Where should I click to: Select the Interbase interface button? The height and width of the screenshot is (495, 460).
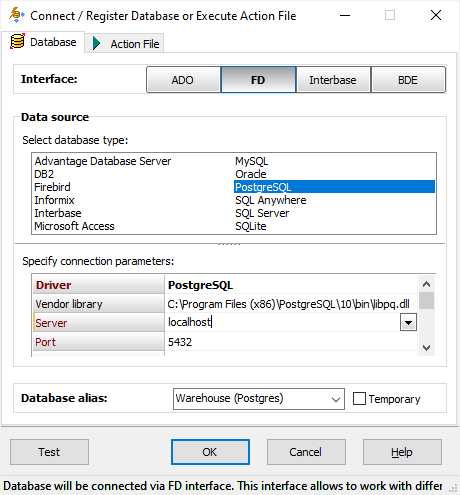[333, 80]
